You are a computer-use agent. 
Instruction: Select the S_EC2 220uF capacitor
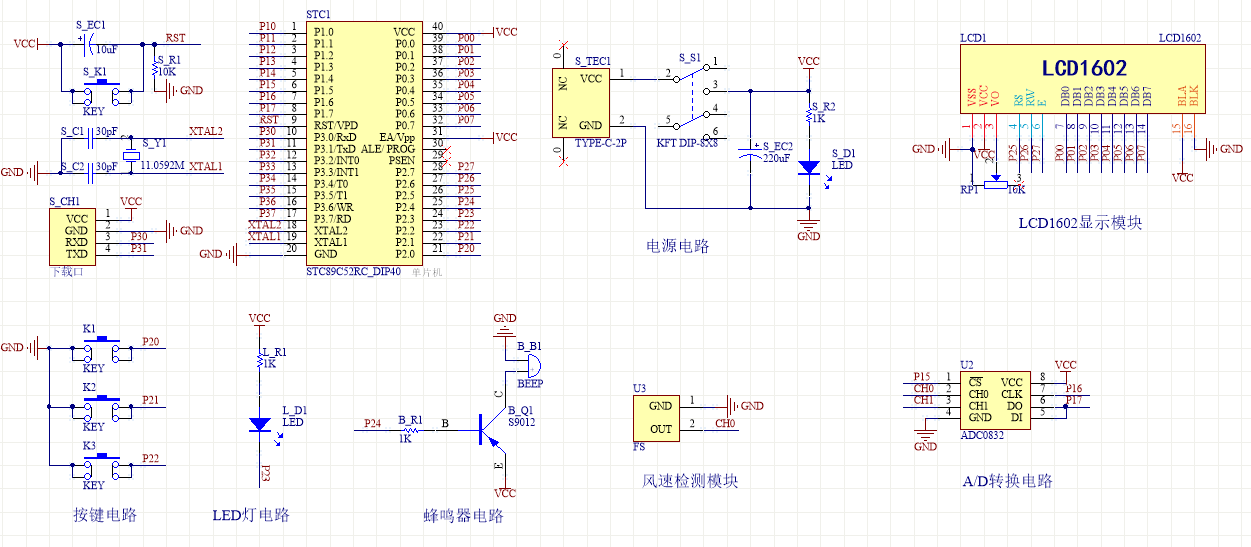pyautogui.click(x=751, y=154)
